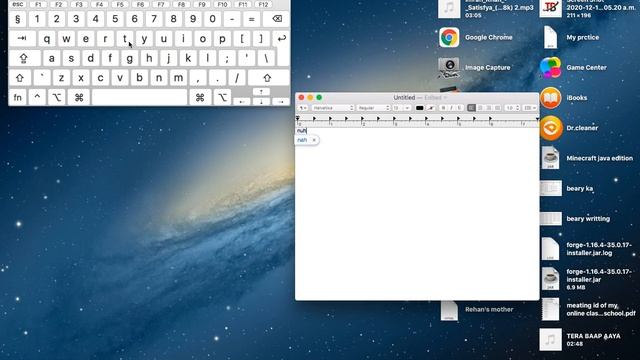Image resolution: width=640 pixels, height=360 pixels.
Task: Toggle the left Shift key on the keyboard viewer
Action: pos(20,78)
